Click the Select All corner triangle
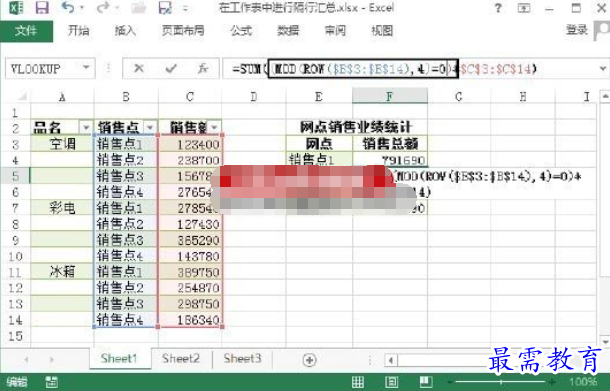610x391 pixels. 22,96
